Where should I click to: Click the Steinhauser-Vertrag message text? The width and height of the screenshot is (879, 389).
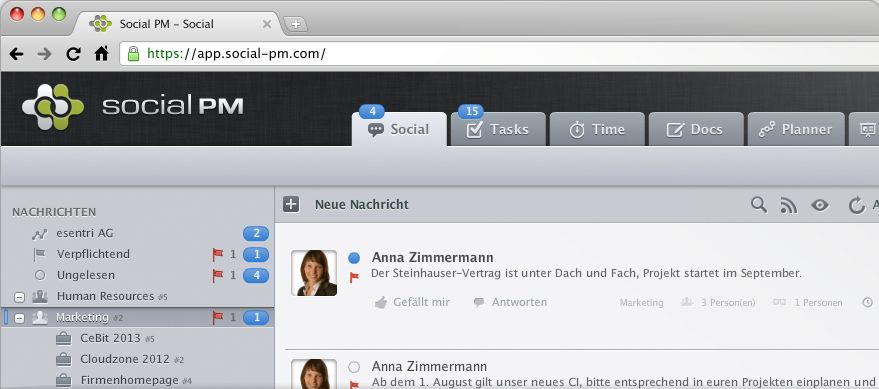coord(586,274)
